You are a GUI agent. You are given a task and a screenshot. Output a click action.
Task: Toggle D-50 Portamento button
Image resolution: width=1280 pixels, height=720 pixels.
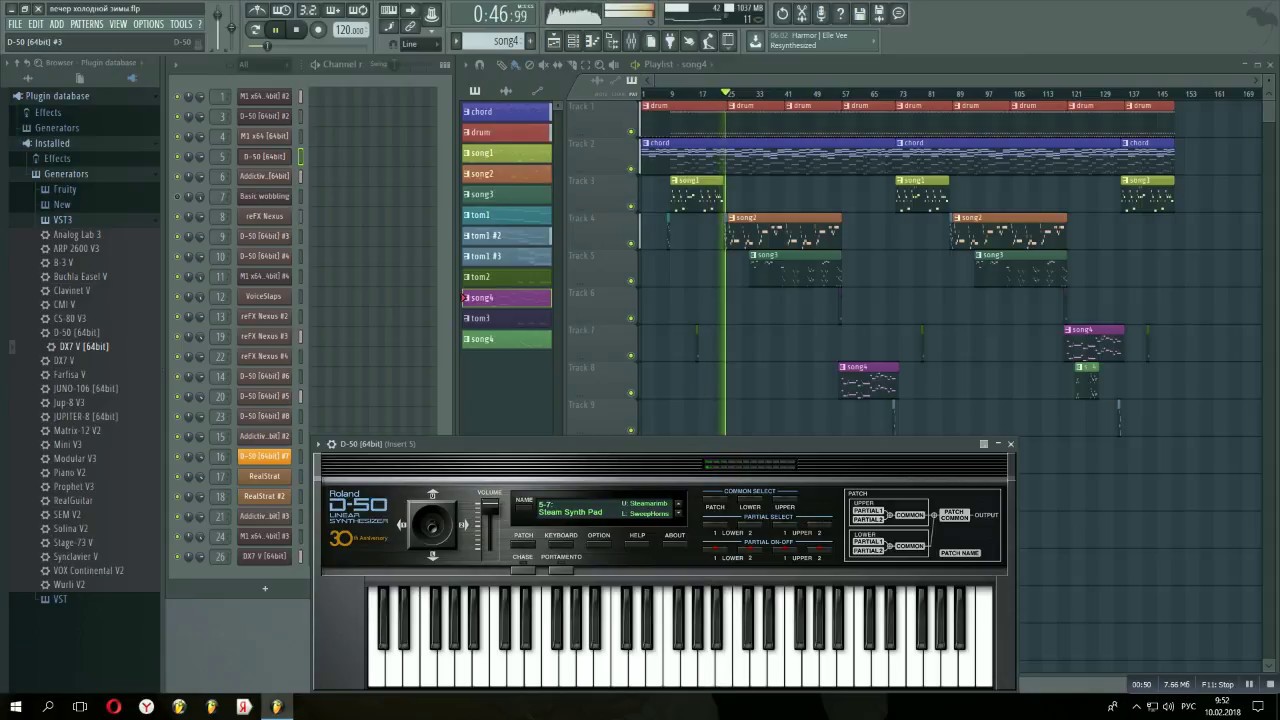pyautogui.click(x=561, y=570)
